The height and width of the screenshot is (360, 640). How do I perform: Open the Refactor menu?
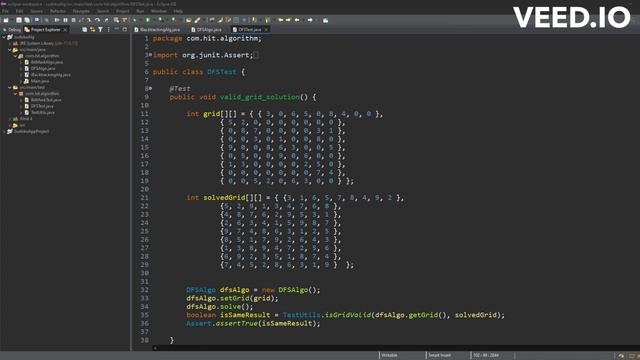pos(58,11)
